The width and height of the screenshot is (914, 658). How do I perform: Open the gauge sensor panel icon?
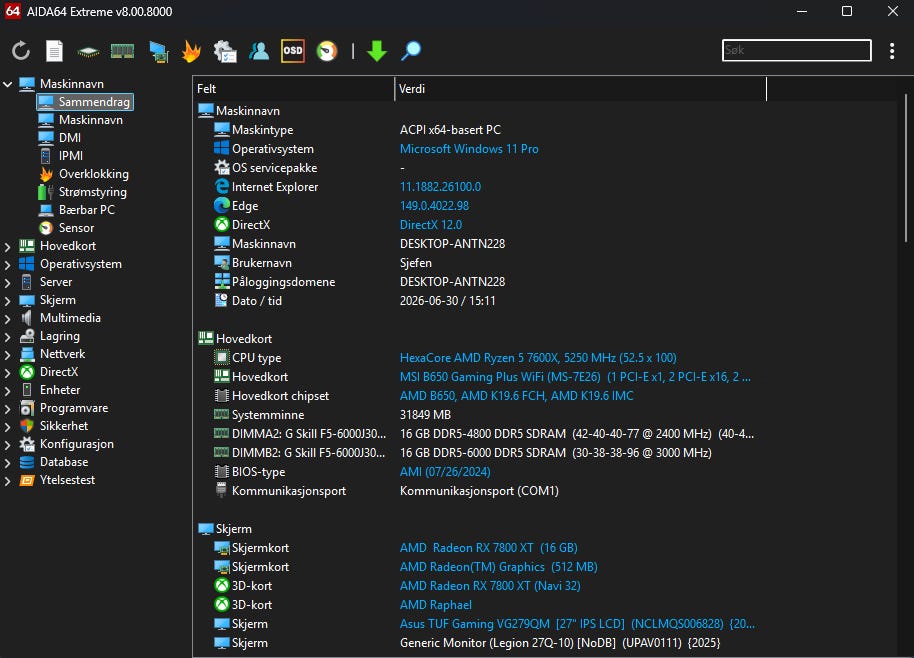pyautogui.click(x=327, y=51)
